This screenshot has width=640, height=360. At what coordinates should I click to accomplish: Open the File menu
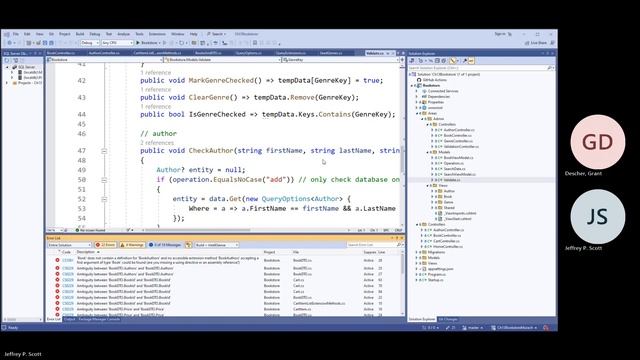tap(16, 34)
